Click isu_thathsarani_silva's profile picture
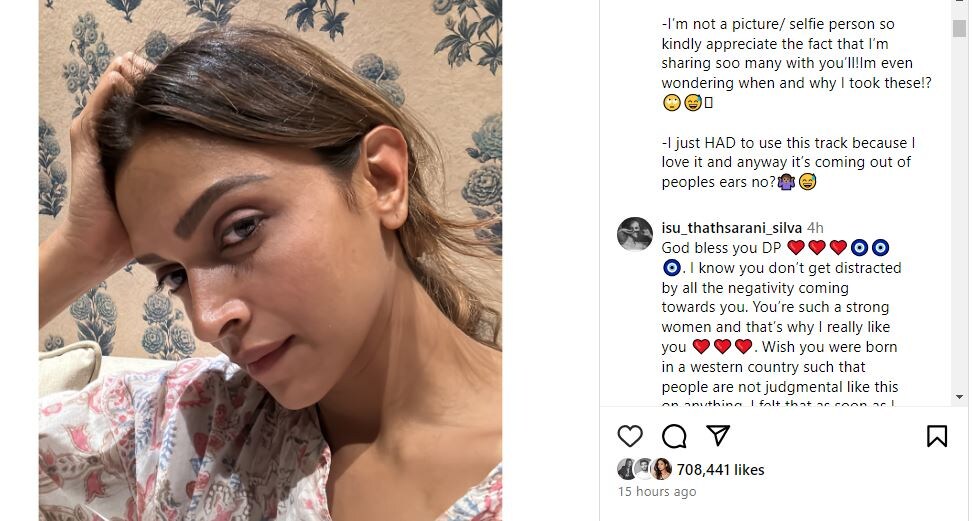The height and width of the screenshot is (521, 972). click(635, 233)
